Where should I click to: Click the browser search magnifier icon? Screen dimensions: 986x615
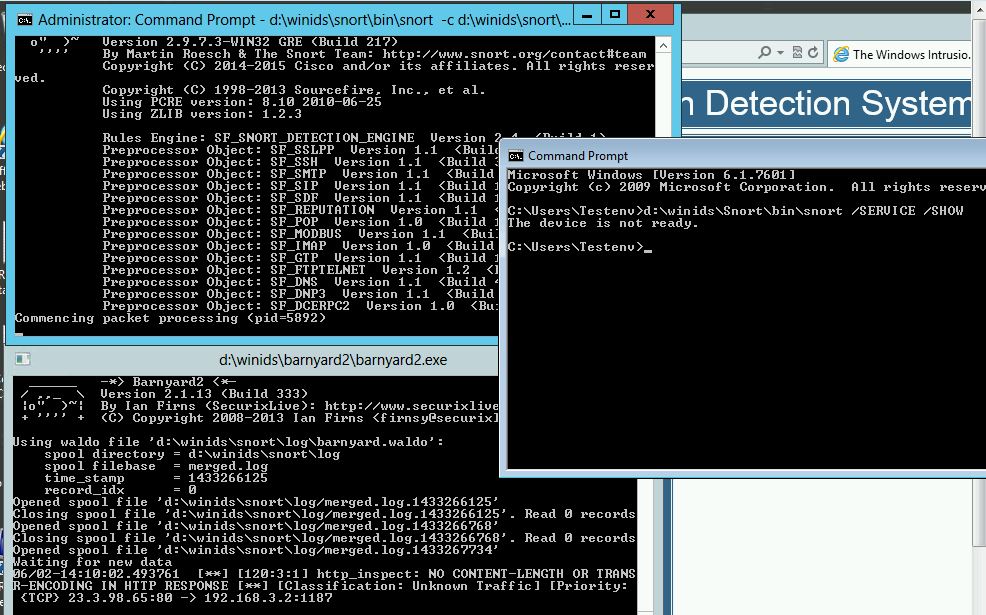coord(765,53)
